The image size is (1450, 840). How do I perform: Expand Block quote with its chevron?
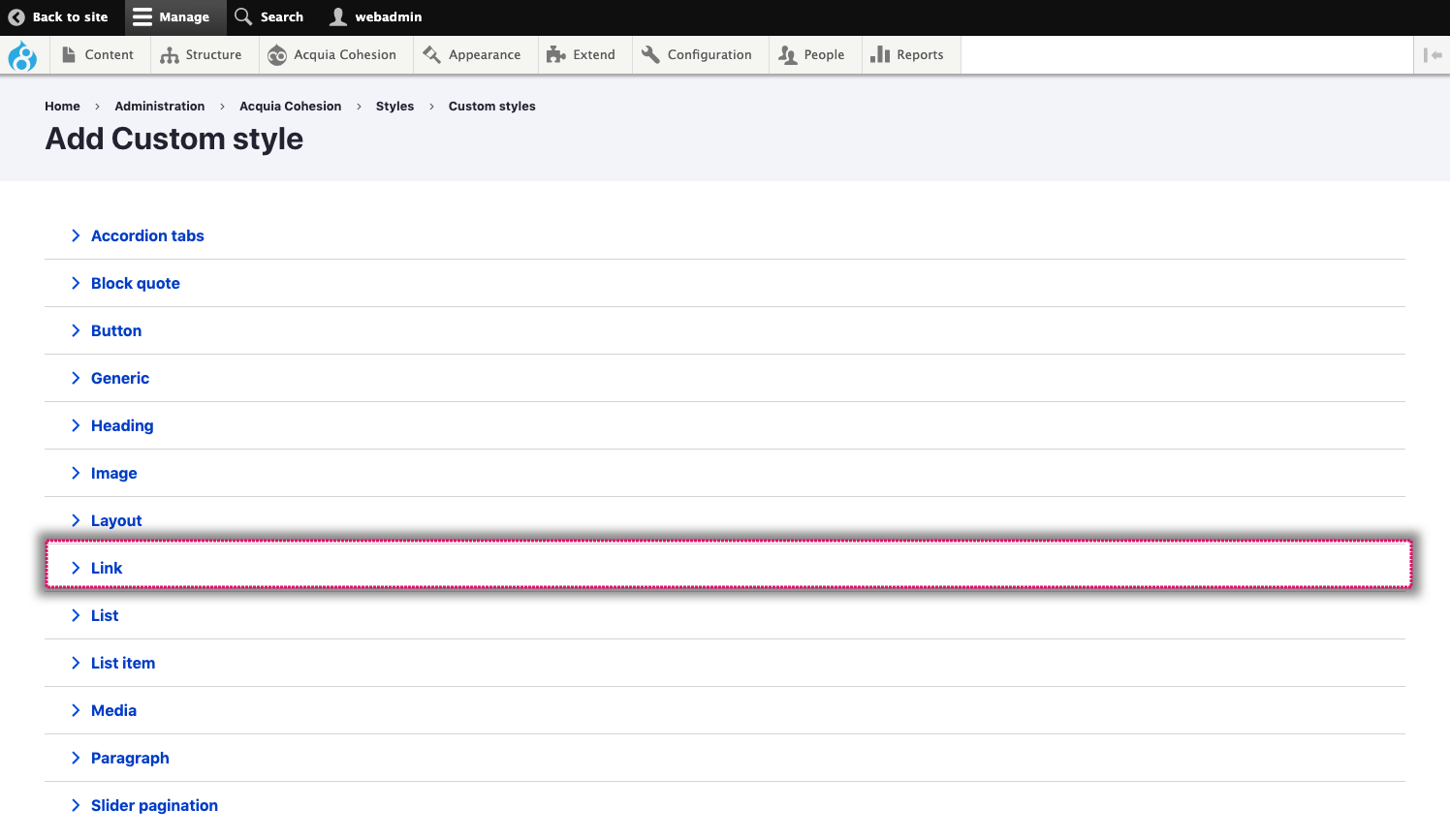click(76, 283)
